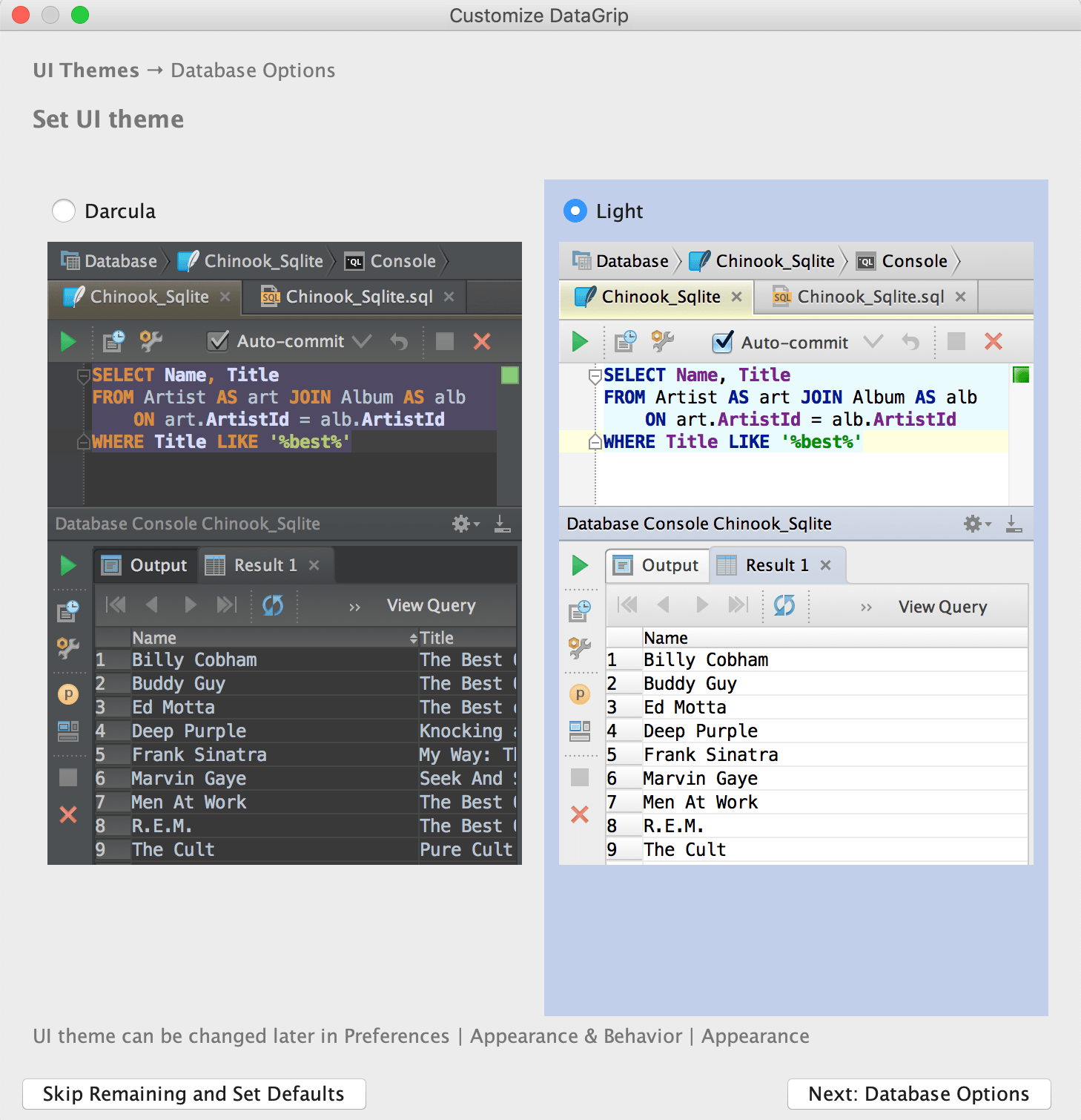Close the Chinook_Sqlite.sql tab in Darcula preview
The image size is (1081, 1120).
click(x=449, y=297)
